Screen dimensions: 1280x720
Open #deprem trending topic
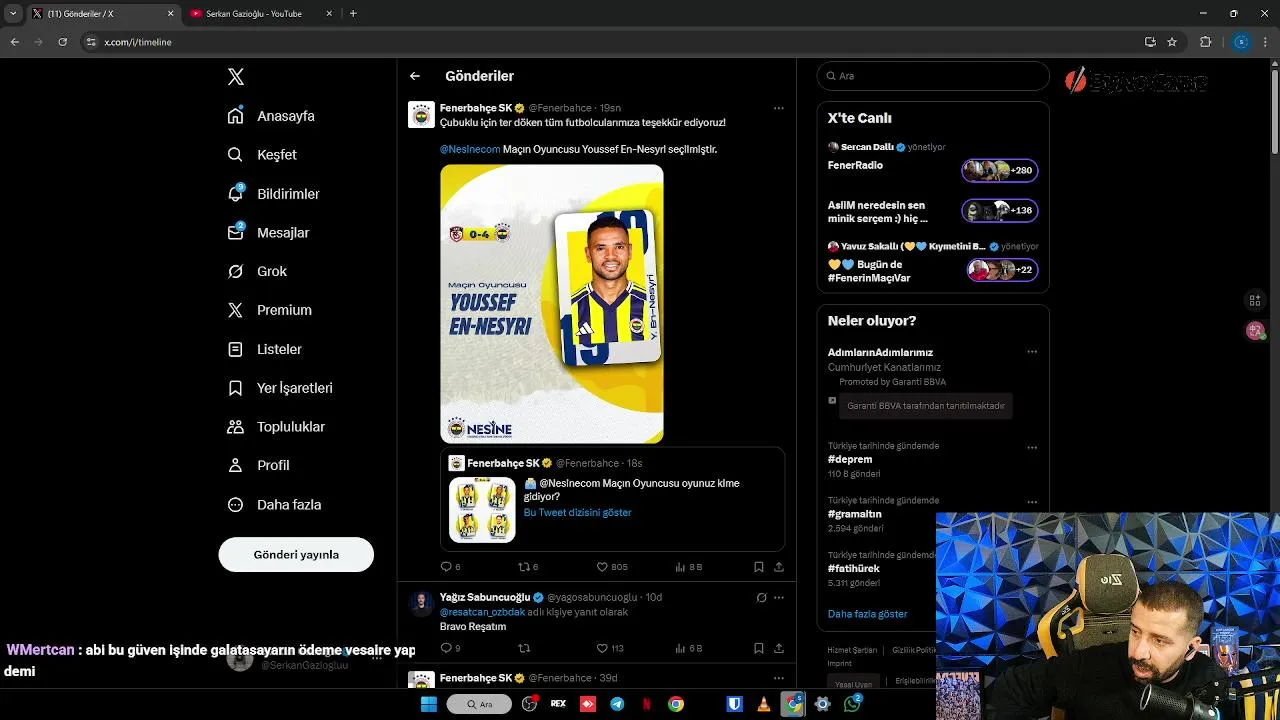point(850,459)
